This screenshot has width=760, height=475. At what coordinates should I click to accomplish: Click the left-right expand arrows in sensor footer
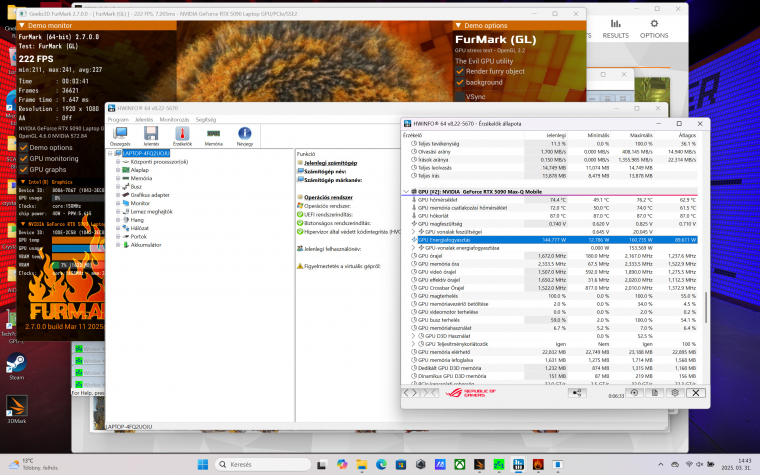411,393
